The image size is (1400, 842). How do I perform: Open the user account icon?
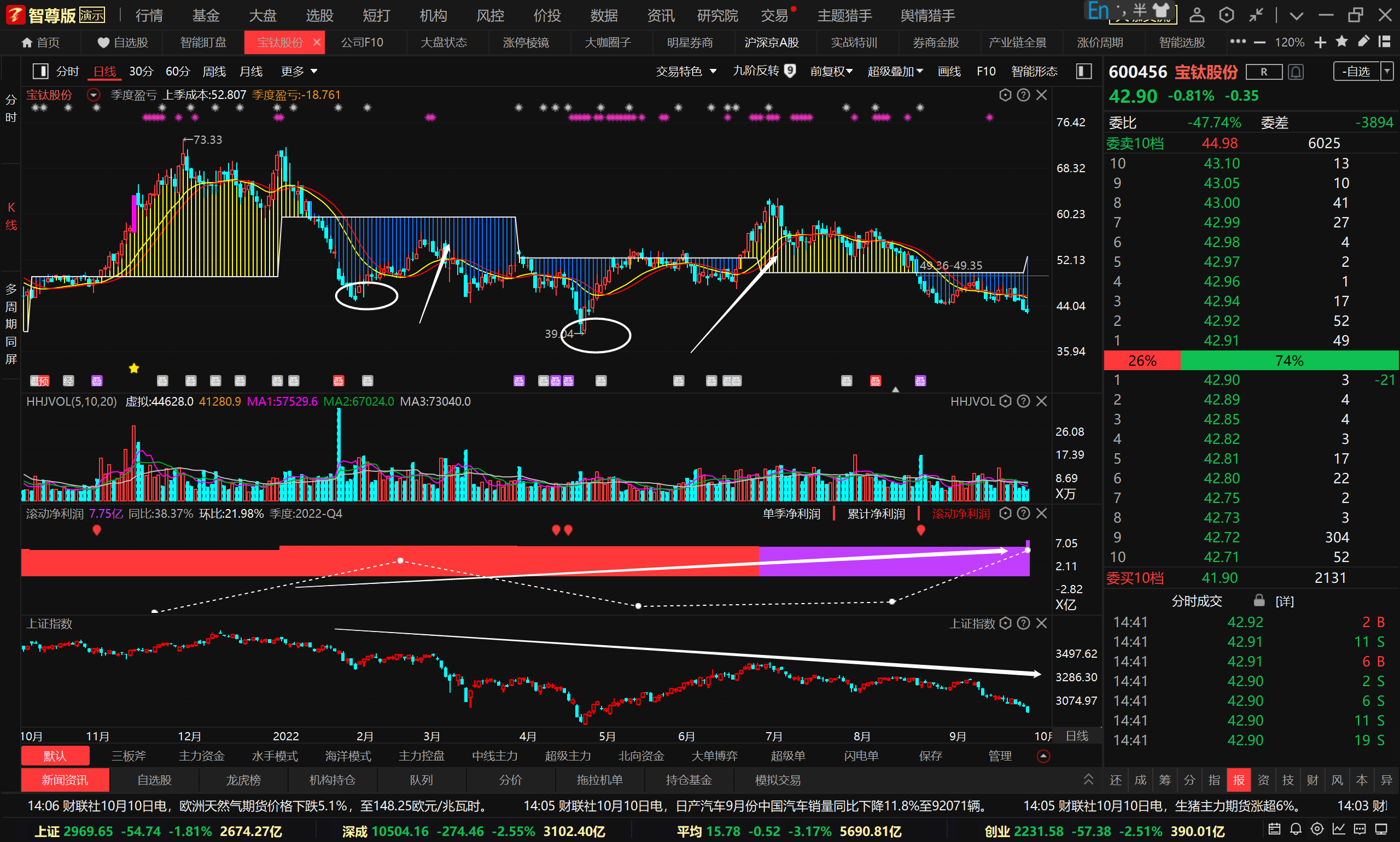click(1197, 15)
